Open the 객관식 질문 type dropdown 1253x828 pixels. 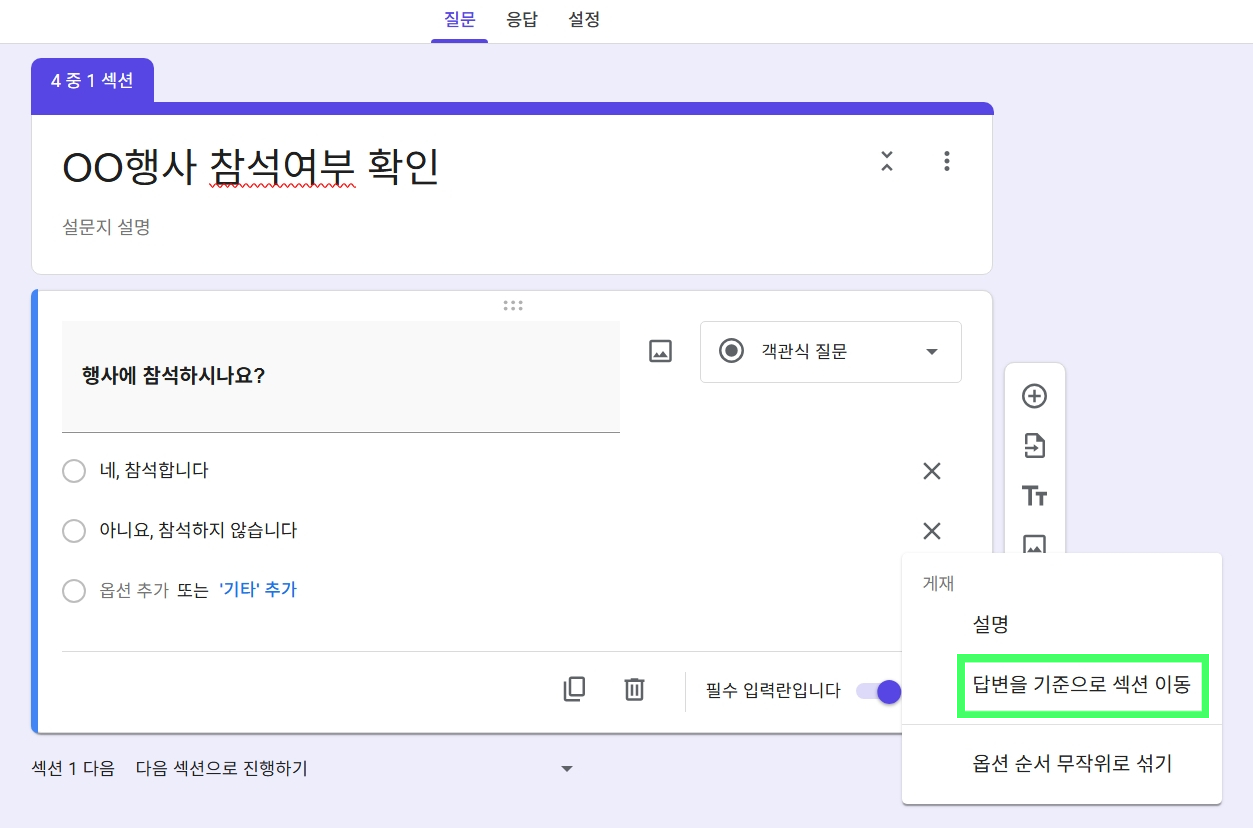tap(831, 351)
